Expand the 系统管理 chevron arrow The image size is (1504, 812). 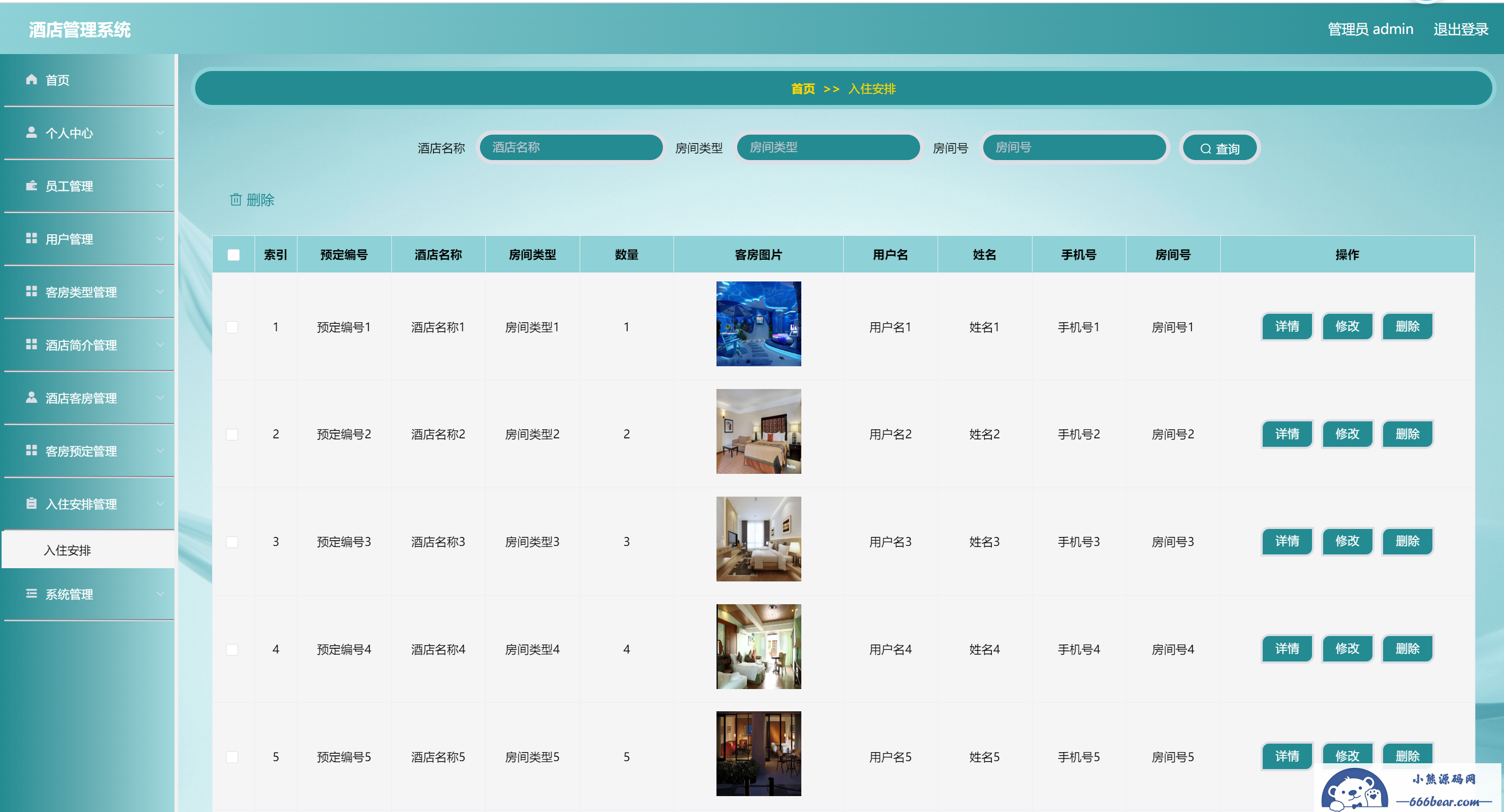click(x=160, y=594)
